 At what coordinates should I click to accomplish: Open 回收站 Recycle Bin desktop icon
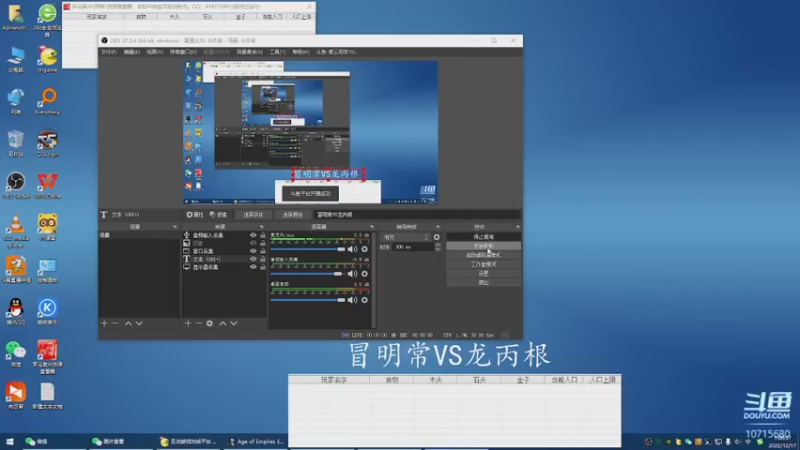point(16,143)
